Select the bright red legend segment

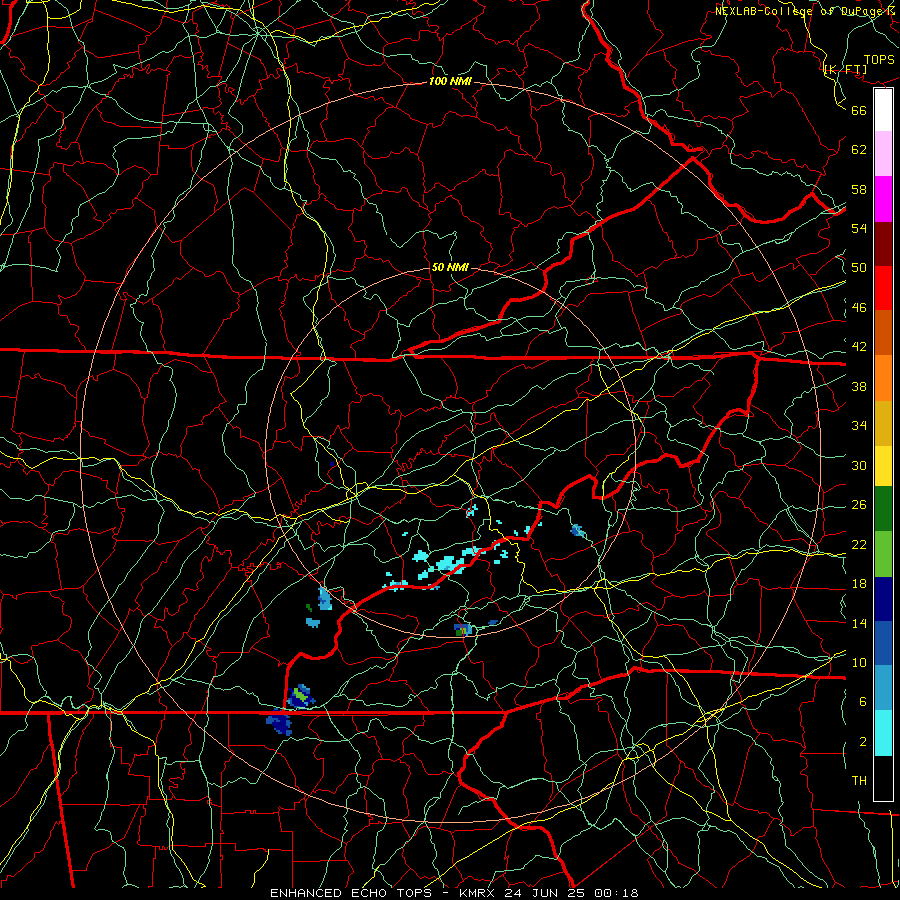tap(883, 288)
